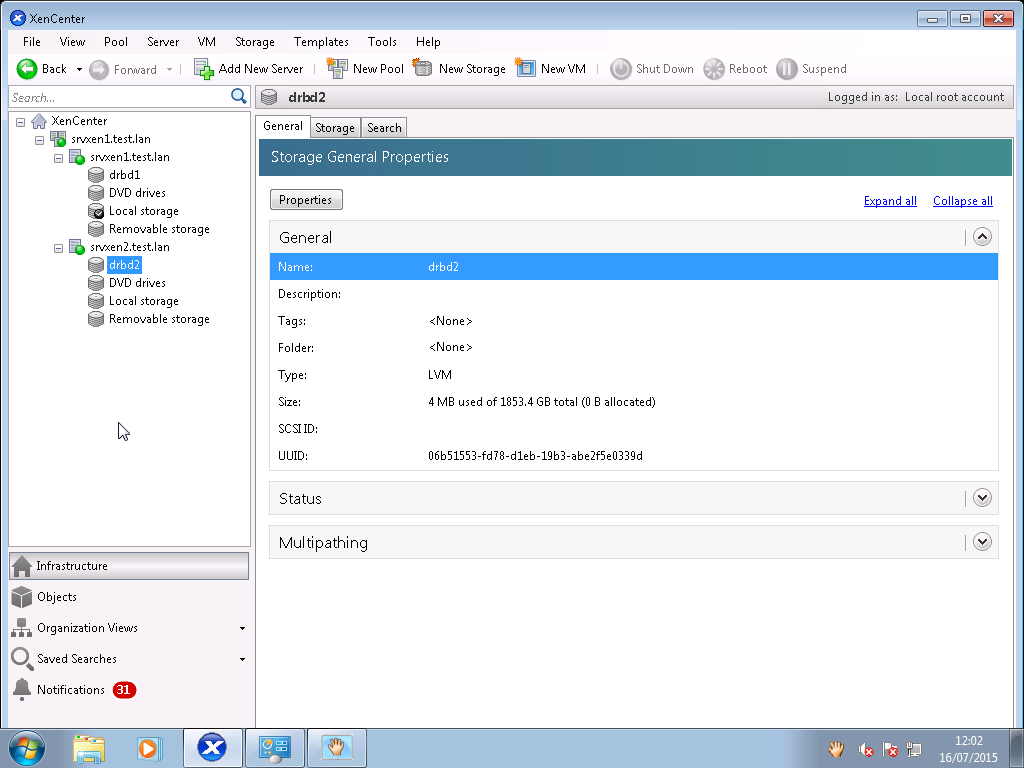
Task: Click the muted volume tray icon
Action: (865, 750)
